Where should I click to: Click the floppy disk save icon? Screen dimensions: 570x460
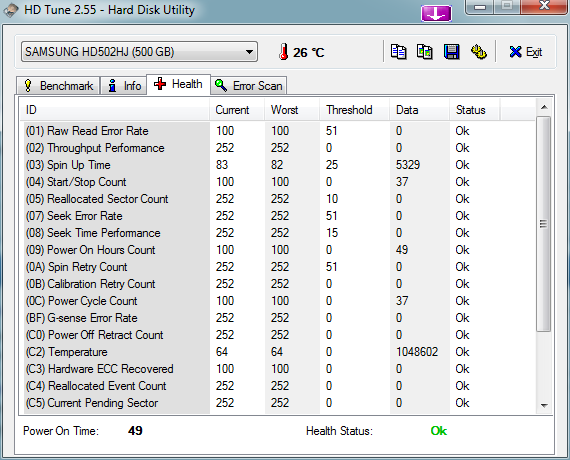451,52
